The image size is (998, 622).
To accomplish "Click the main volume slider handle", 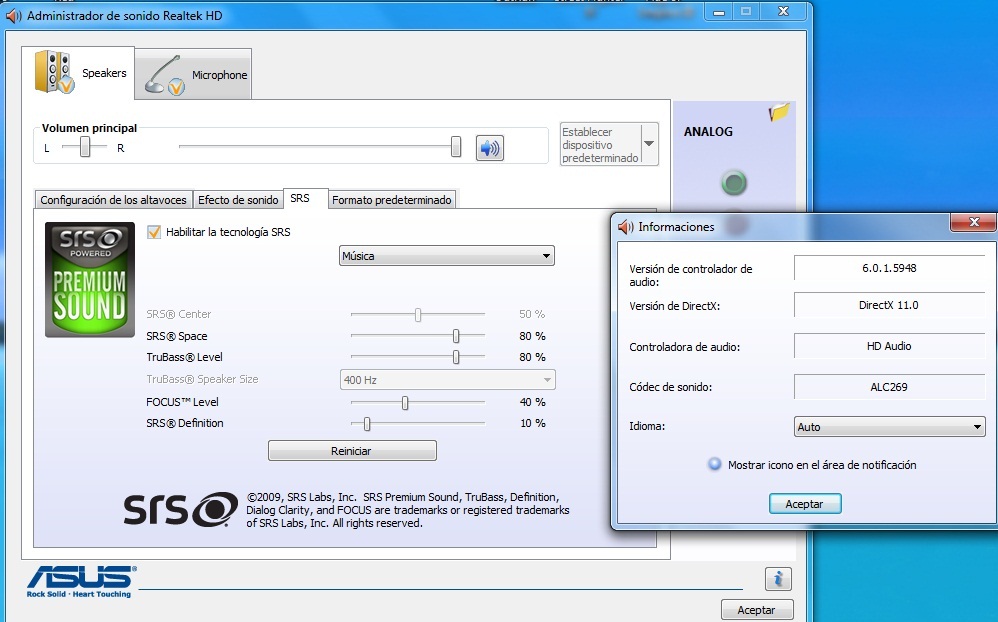I will (x=456, y=146).
